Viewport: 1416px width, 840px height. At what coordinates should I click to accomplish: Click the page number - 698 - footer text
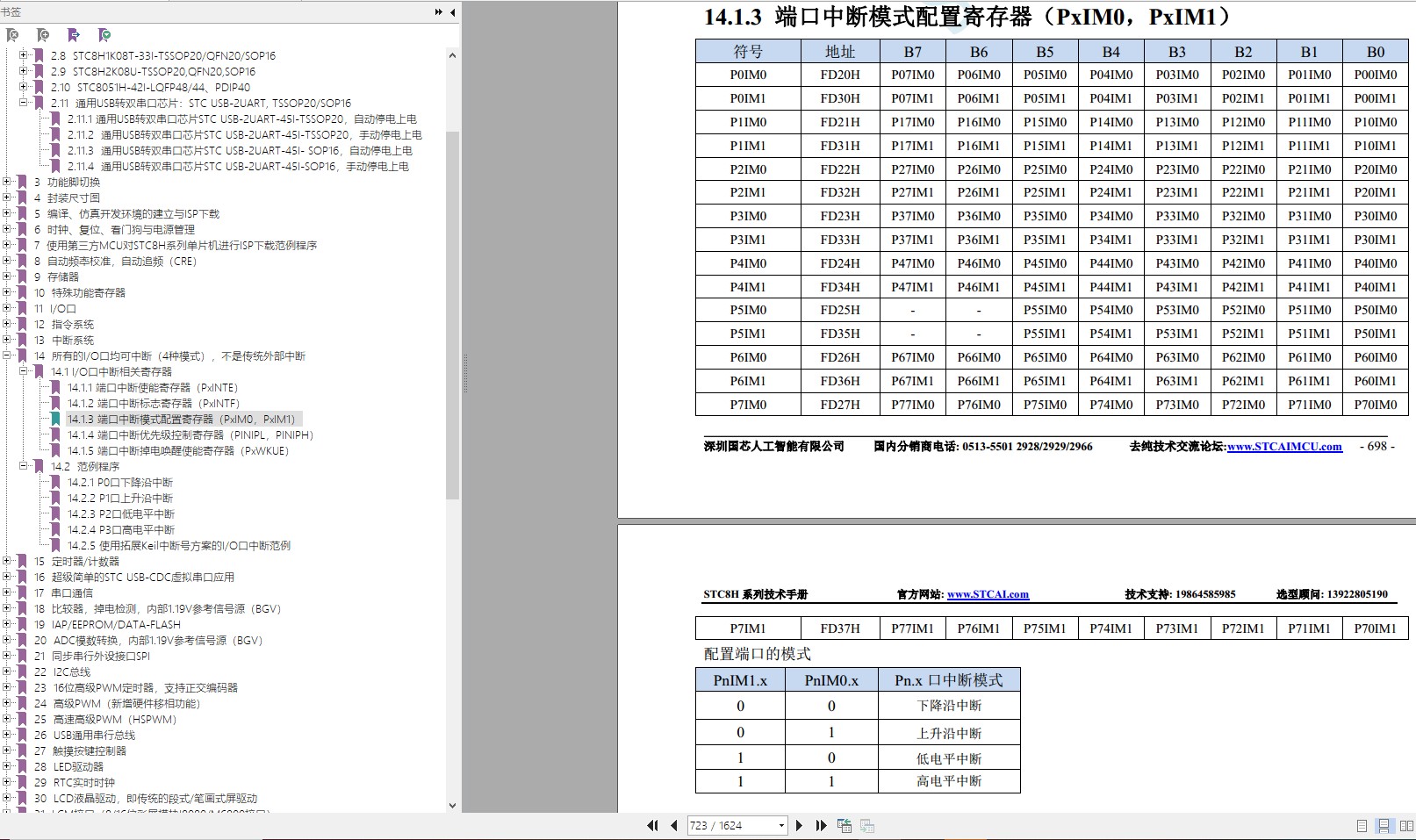click(1376, 446)
